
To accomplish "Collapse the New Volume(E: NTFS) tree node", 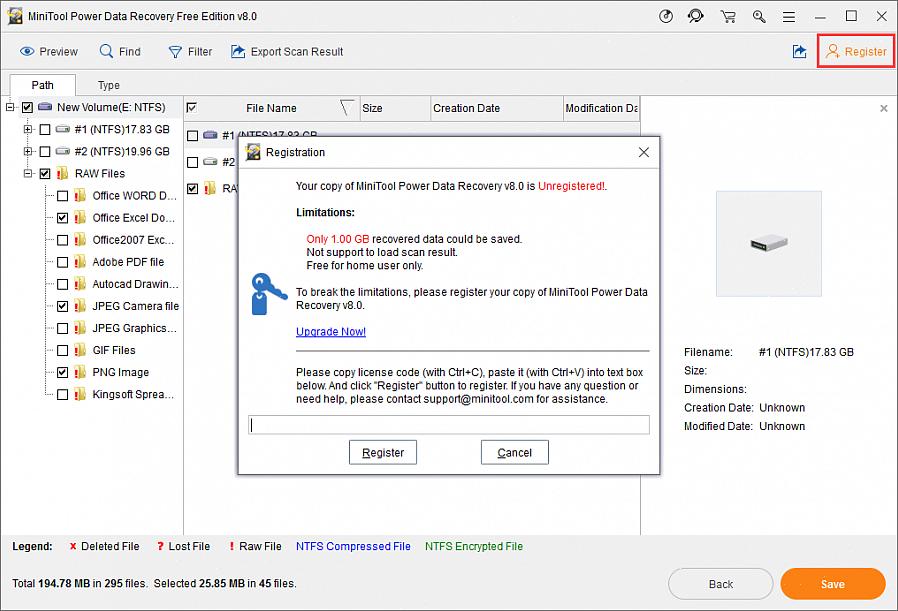I will click(x=10, y=107).
